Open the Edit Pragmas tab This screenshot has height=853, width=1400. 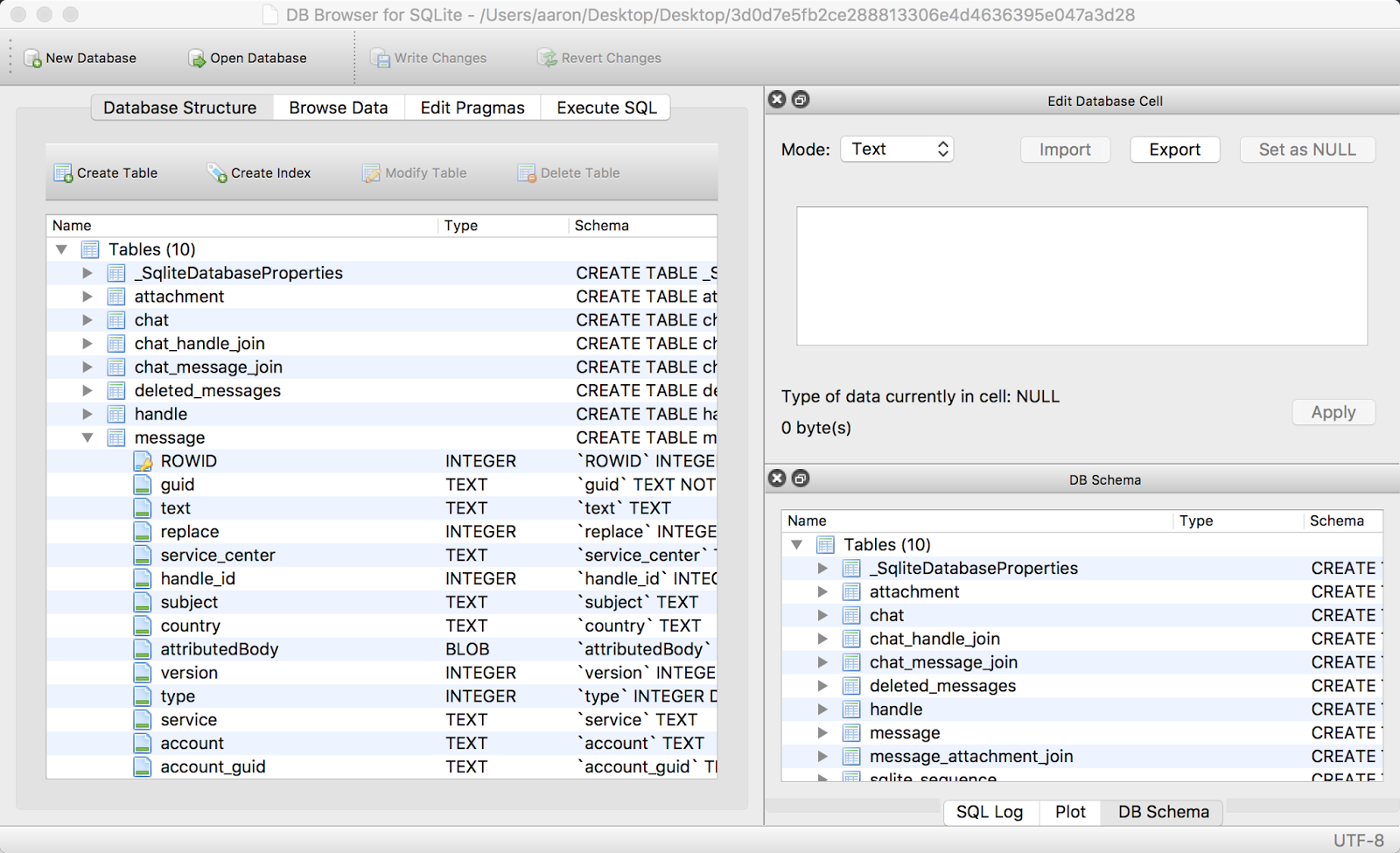472,108
